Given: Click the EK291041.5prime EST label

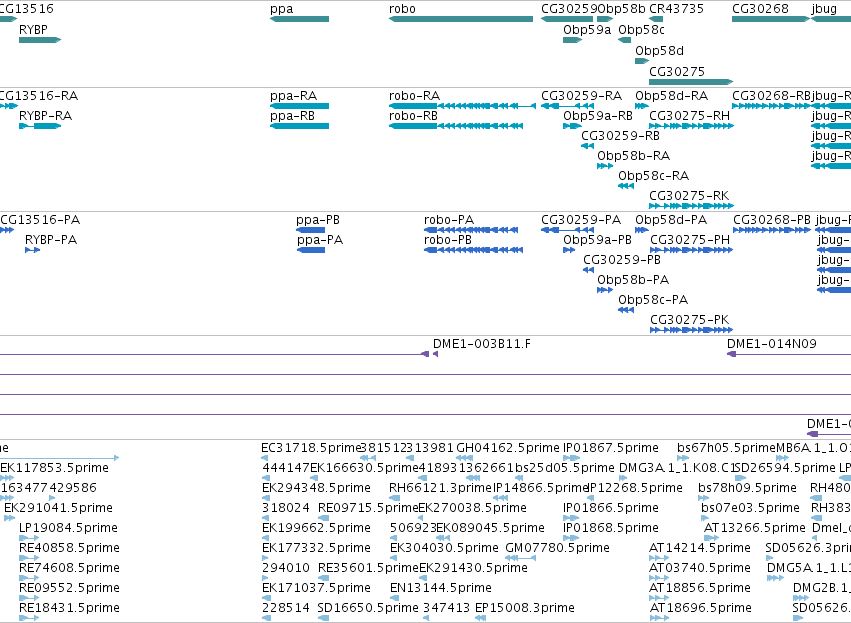Looking at the screenshot, I should click(x=59, y=508).
